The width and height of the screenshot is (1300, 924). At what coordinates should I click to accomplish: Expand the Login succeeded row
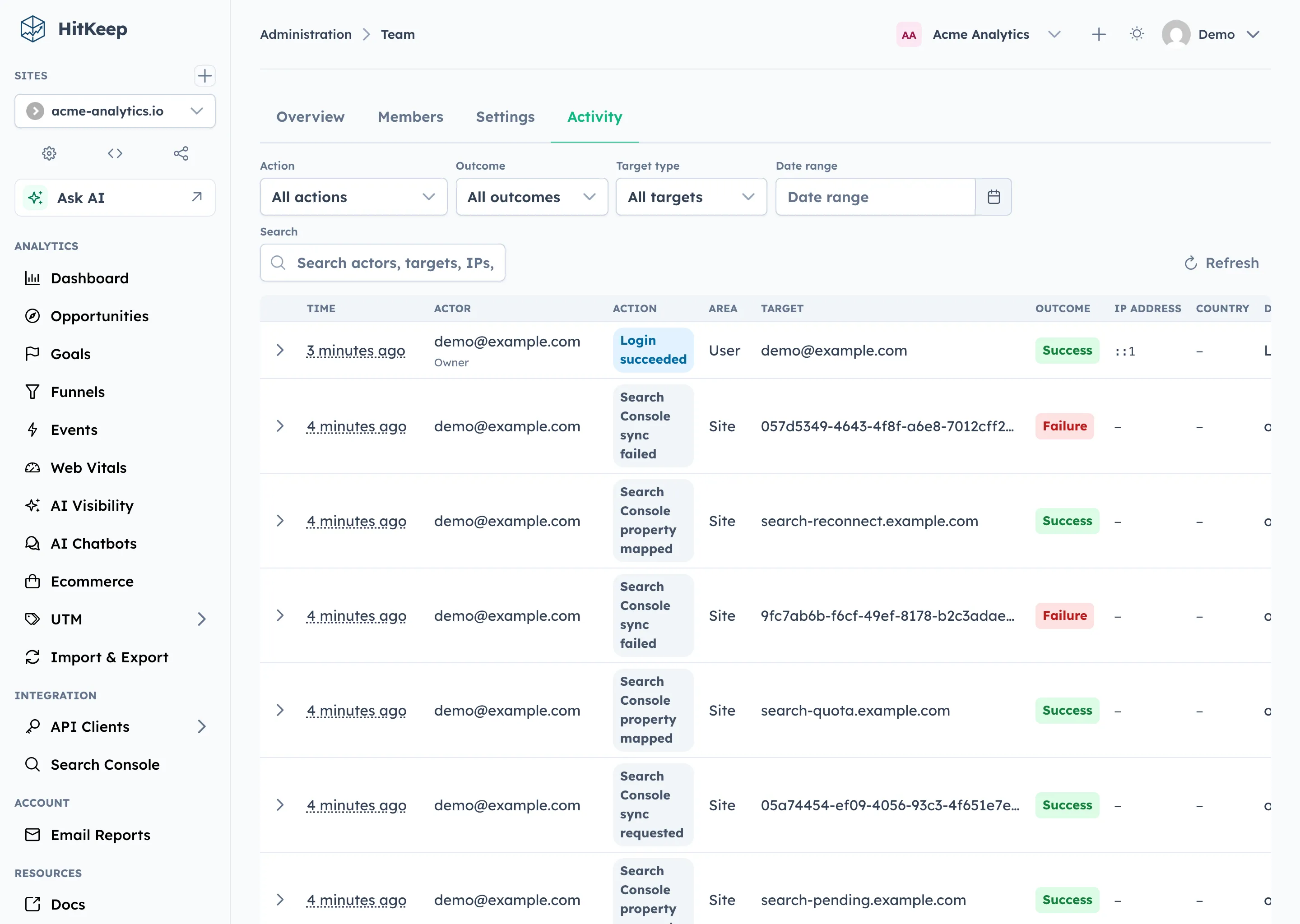click(280, 350)
